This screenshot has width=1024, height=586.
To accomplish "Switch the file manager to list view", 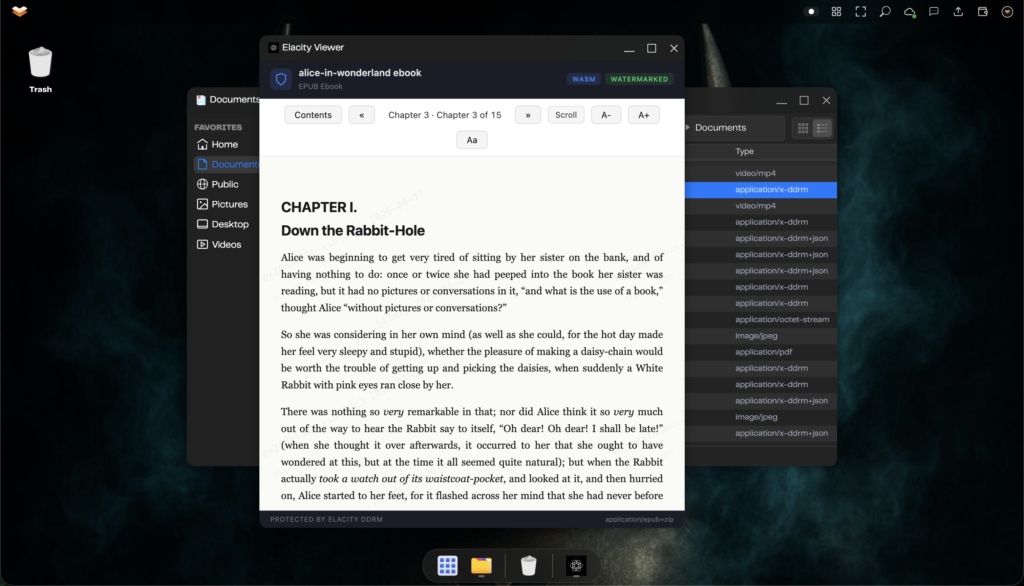I will point(822,128).
